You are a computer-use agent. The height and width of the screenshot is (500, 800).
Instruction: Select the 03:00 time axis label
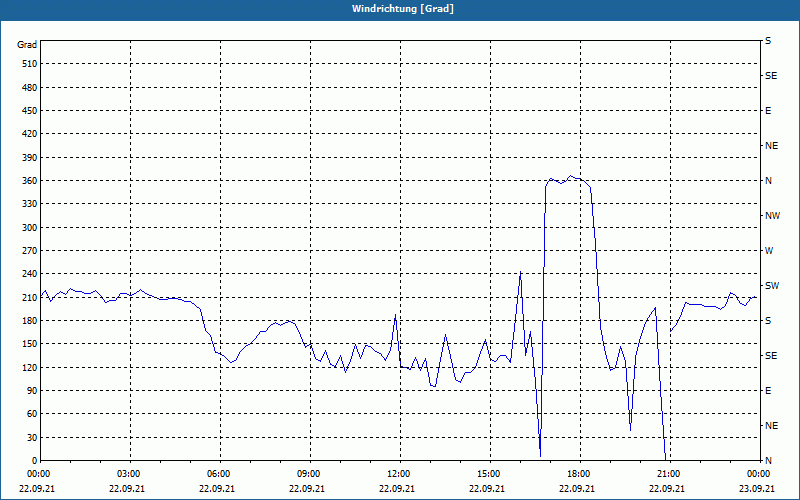(127, 474)
